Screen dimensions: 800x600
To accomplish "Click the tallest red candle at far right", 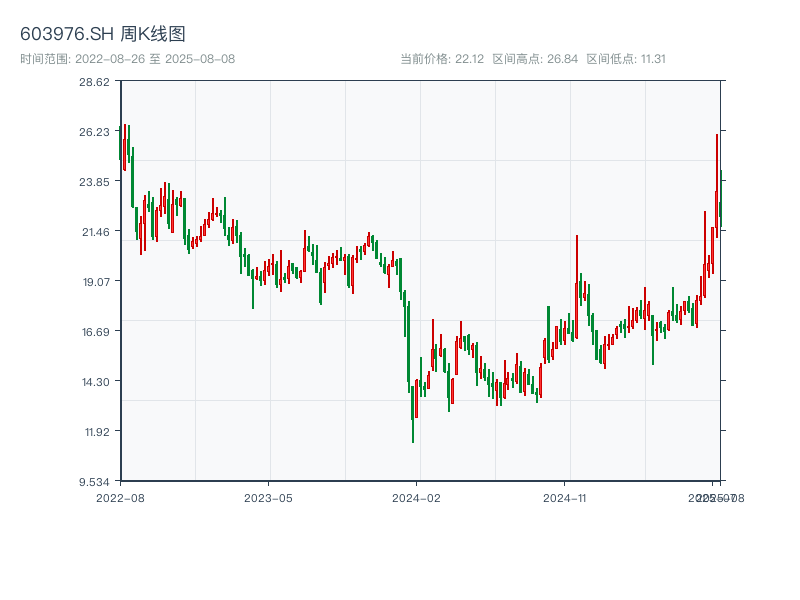I will (x=717, y=180).
